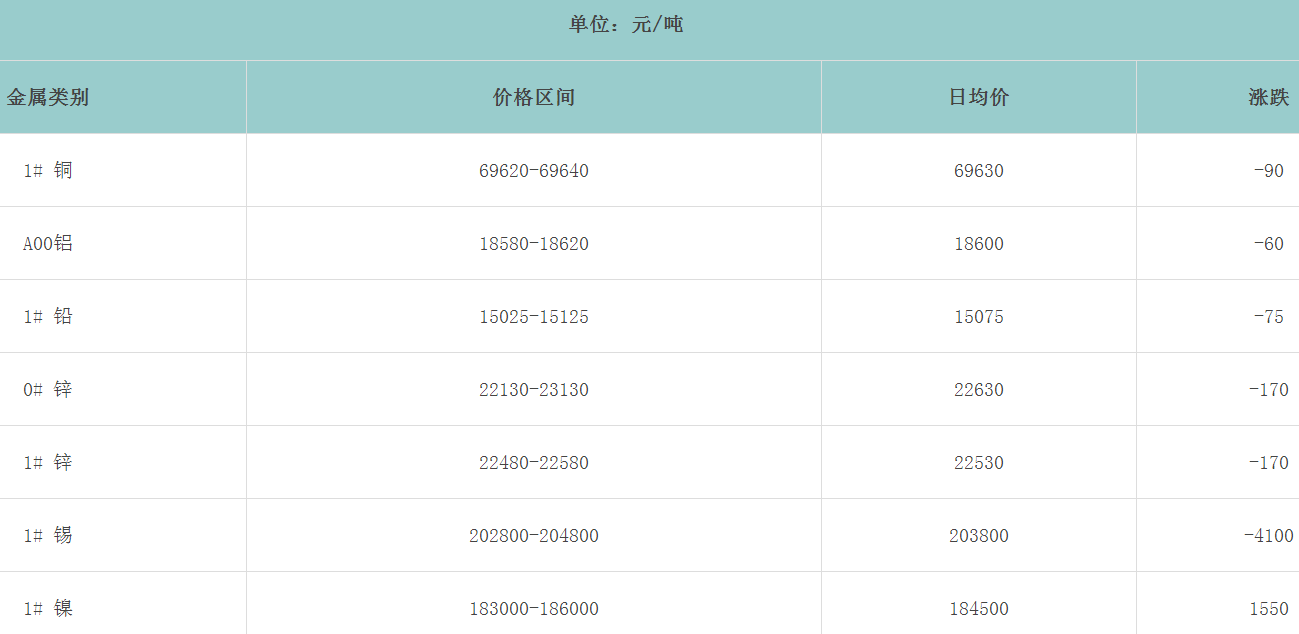Screen dimensions: 1299x634
Task: Select the copper price range 69620-69640
Action: (532, 170)
